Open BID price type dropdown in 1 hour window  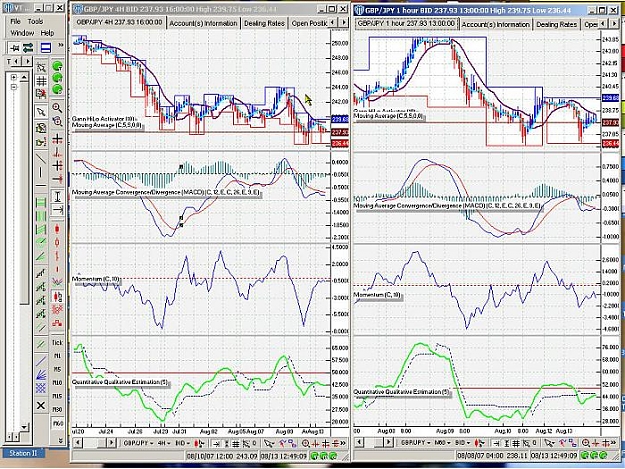pos(462,443)
